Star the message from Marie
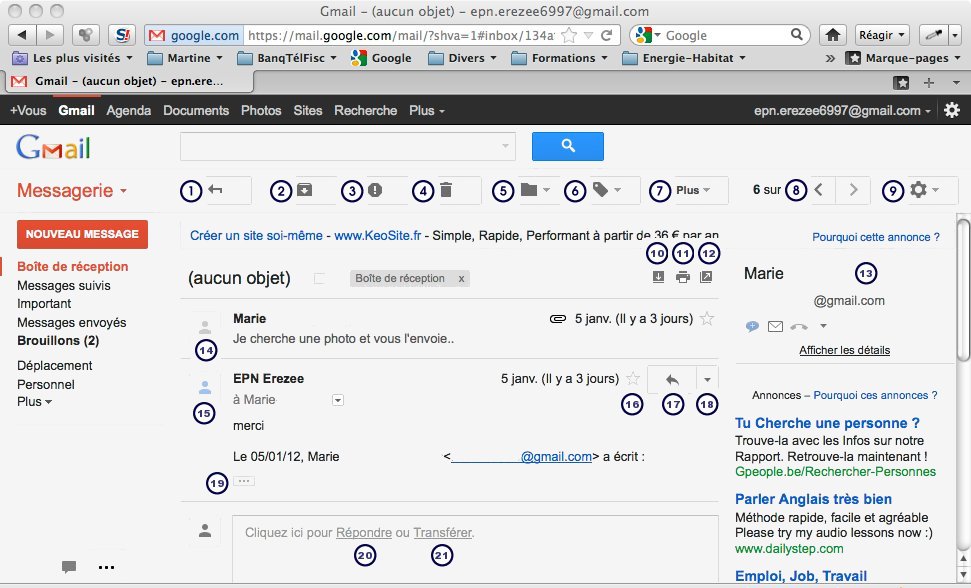This screenshot has height=588, width=971. 707,319
